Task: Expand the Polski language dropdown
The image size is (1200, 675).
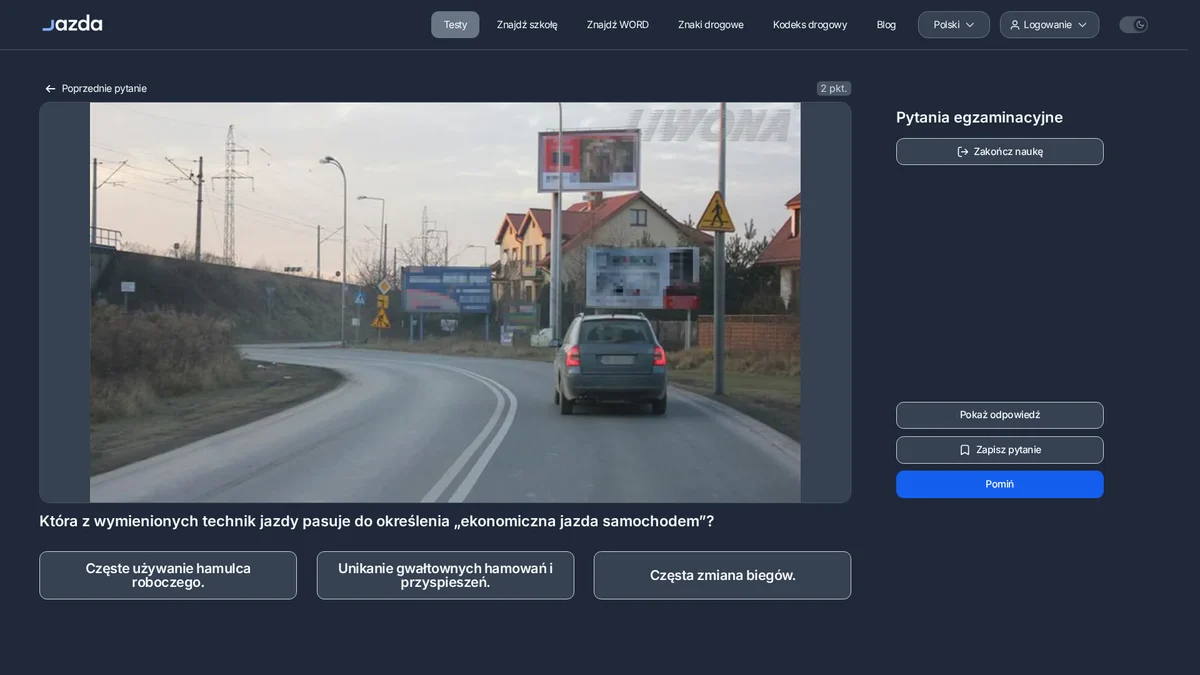Action: pyautogui.click(x=954, y=25)
